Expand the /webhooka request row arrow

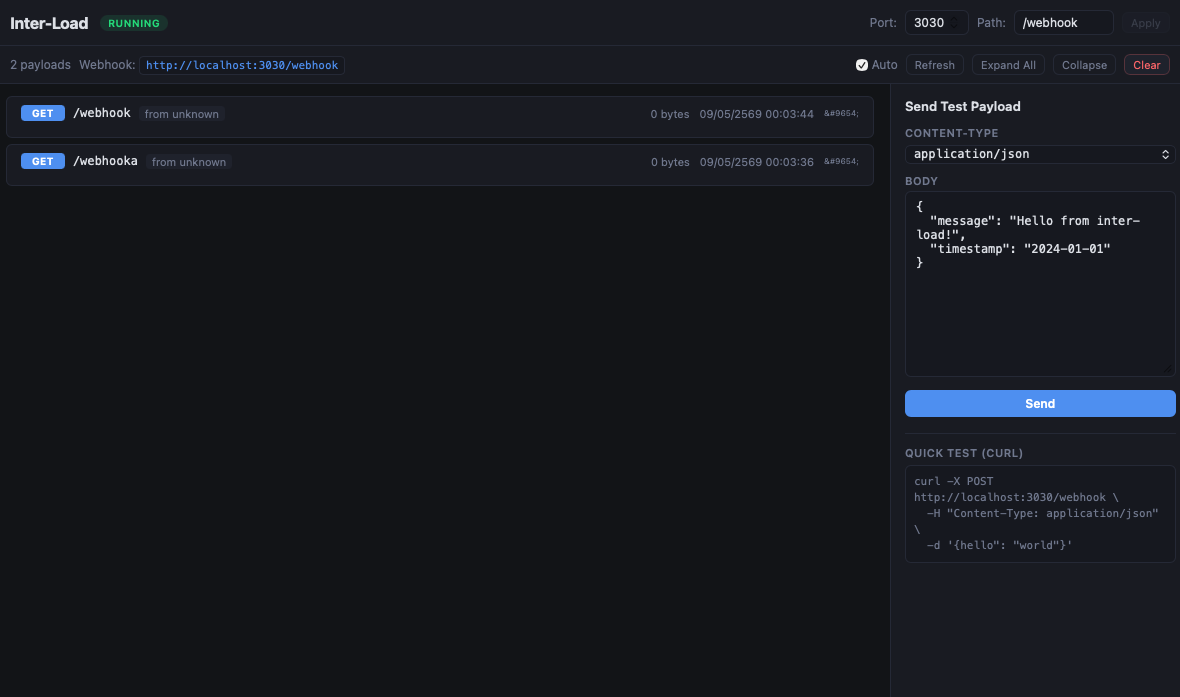(841, 162)
